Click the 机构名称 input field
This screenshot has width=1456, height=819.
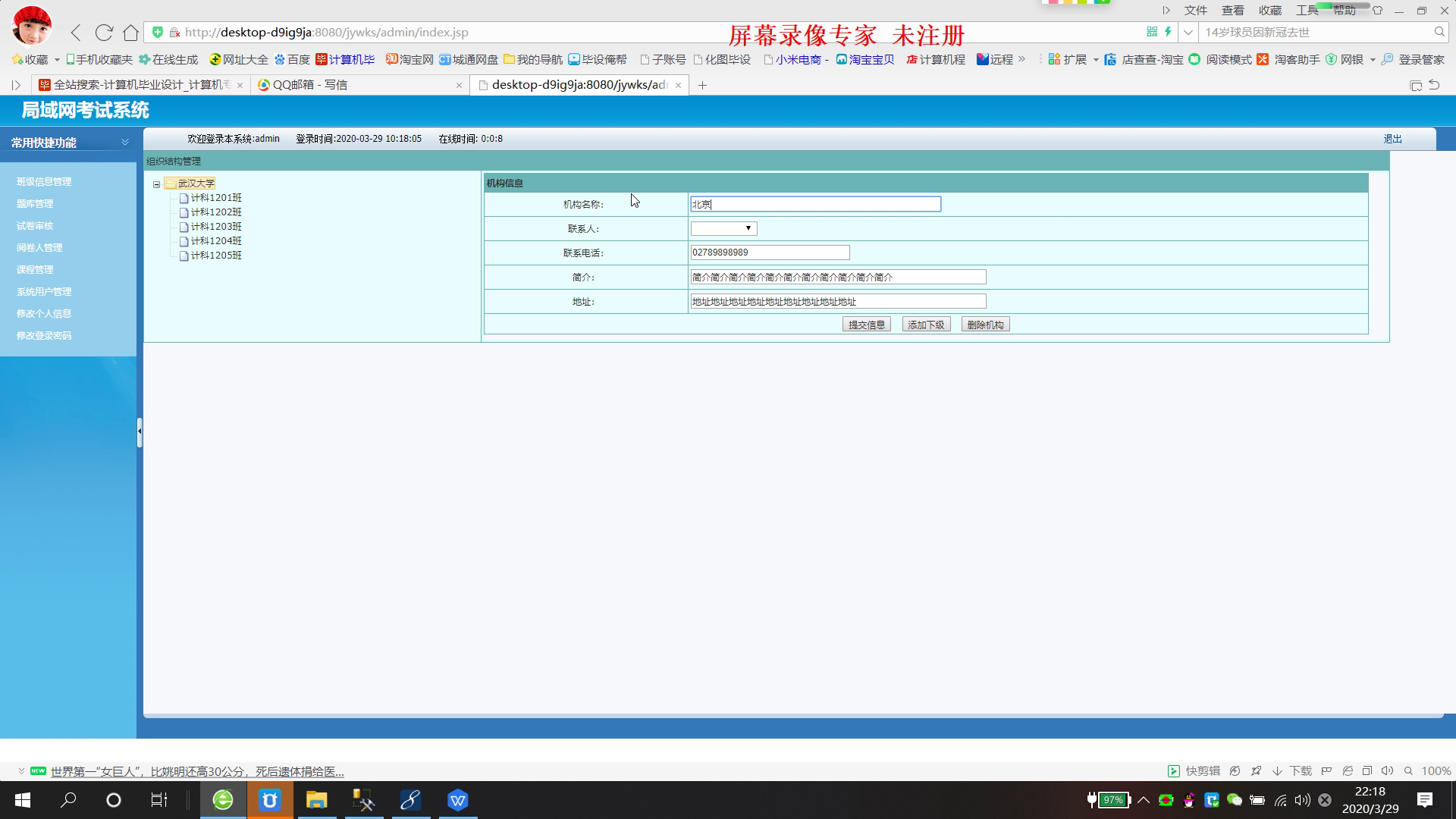(815, 204)
